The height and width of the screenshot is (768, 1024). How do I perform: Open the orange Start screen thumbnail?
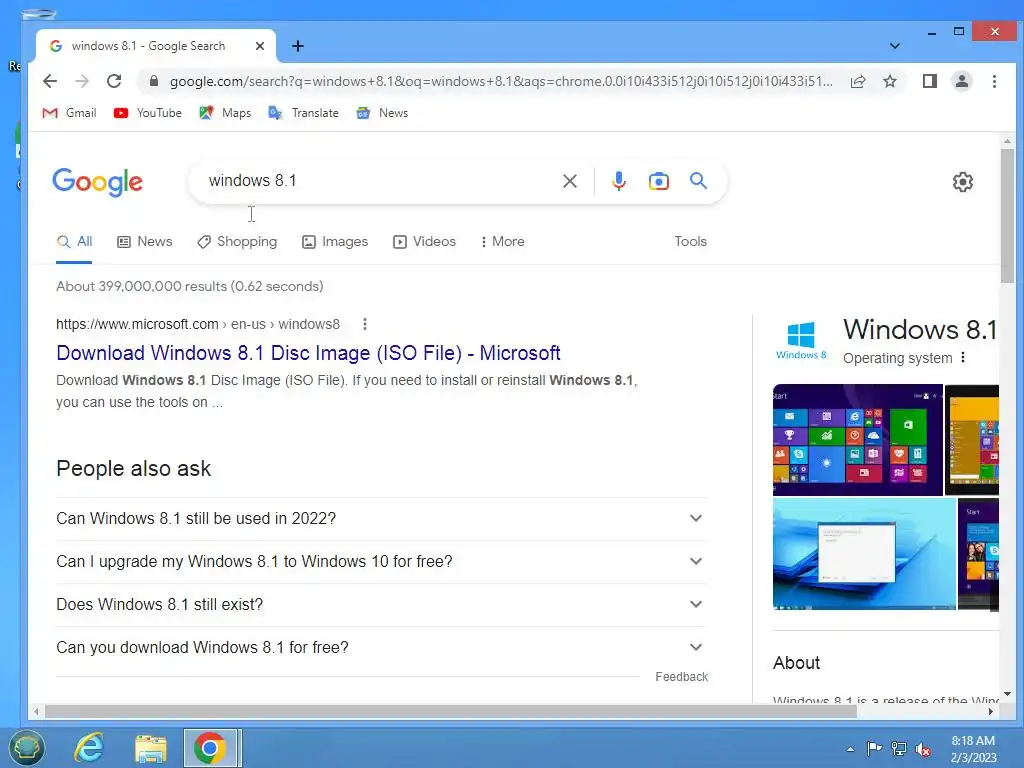point(972,440)
